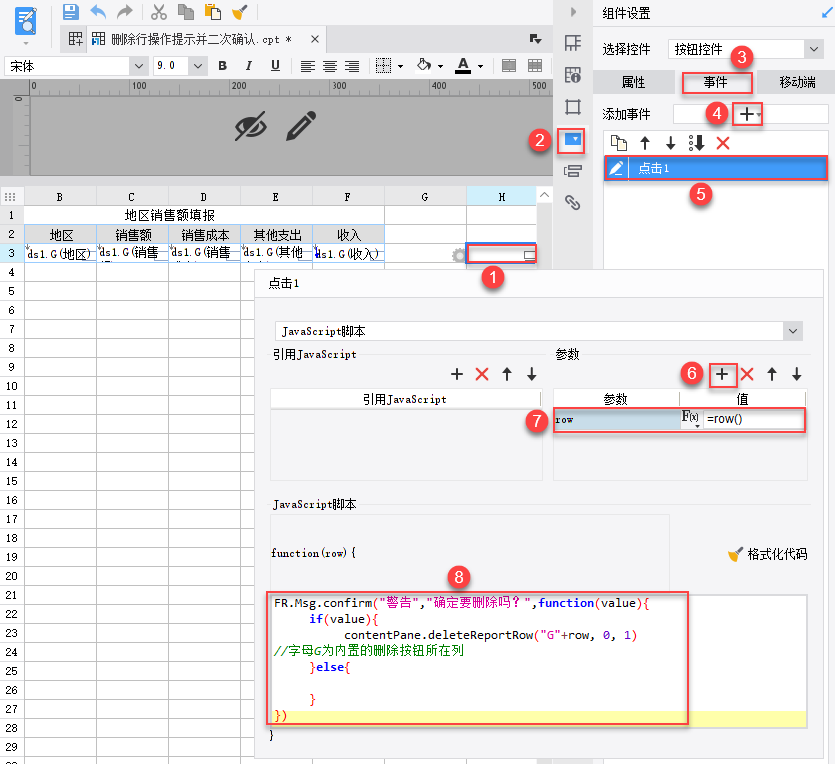
Task: Click inside the JavaScript code editor
Action: click(x=538, y=660)
